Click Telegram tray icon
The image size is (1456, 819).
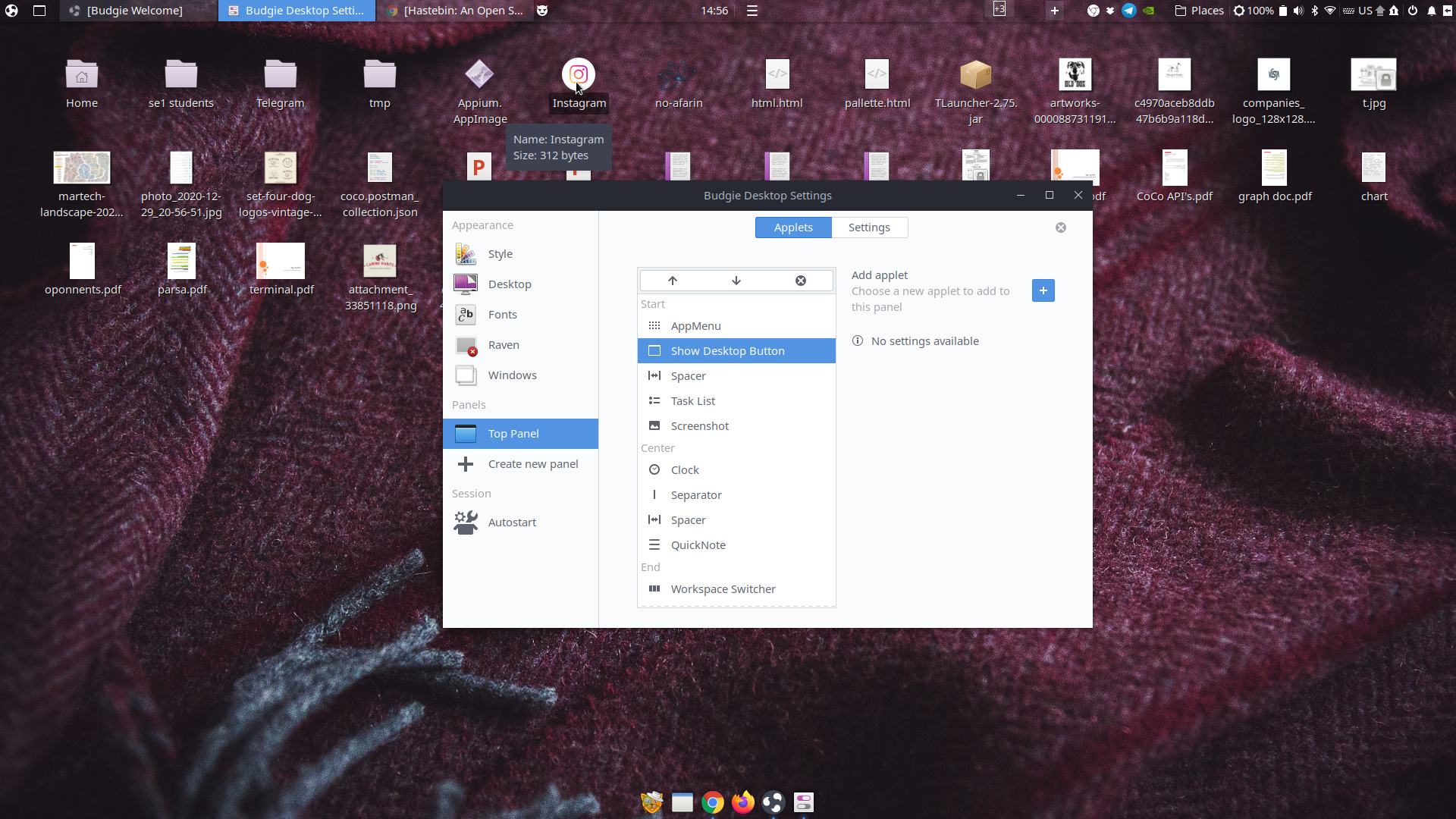[x=1129, y=11]
